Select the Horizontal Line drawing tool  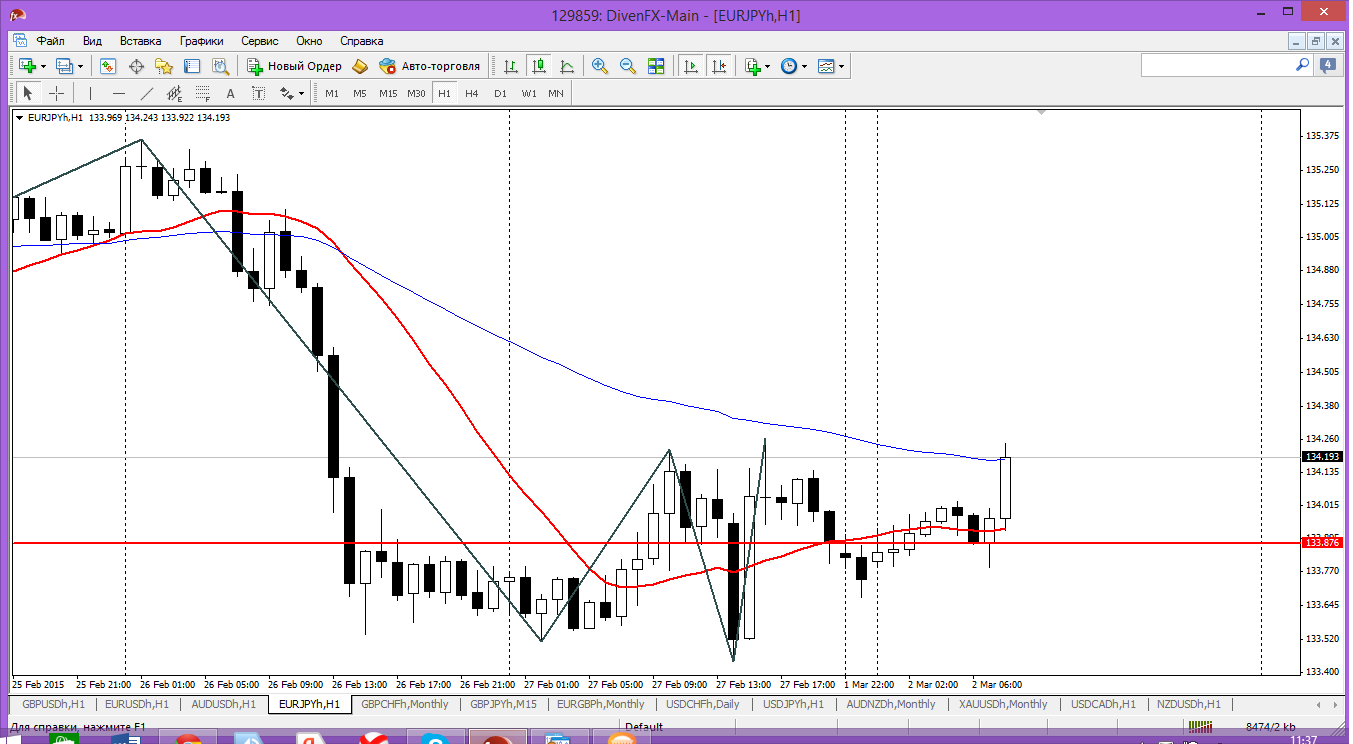pos(119,93)
